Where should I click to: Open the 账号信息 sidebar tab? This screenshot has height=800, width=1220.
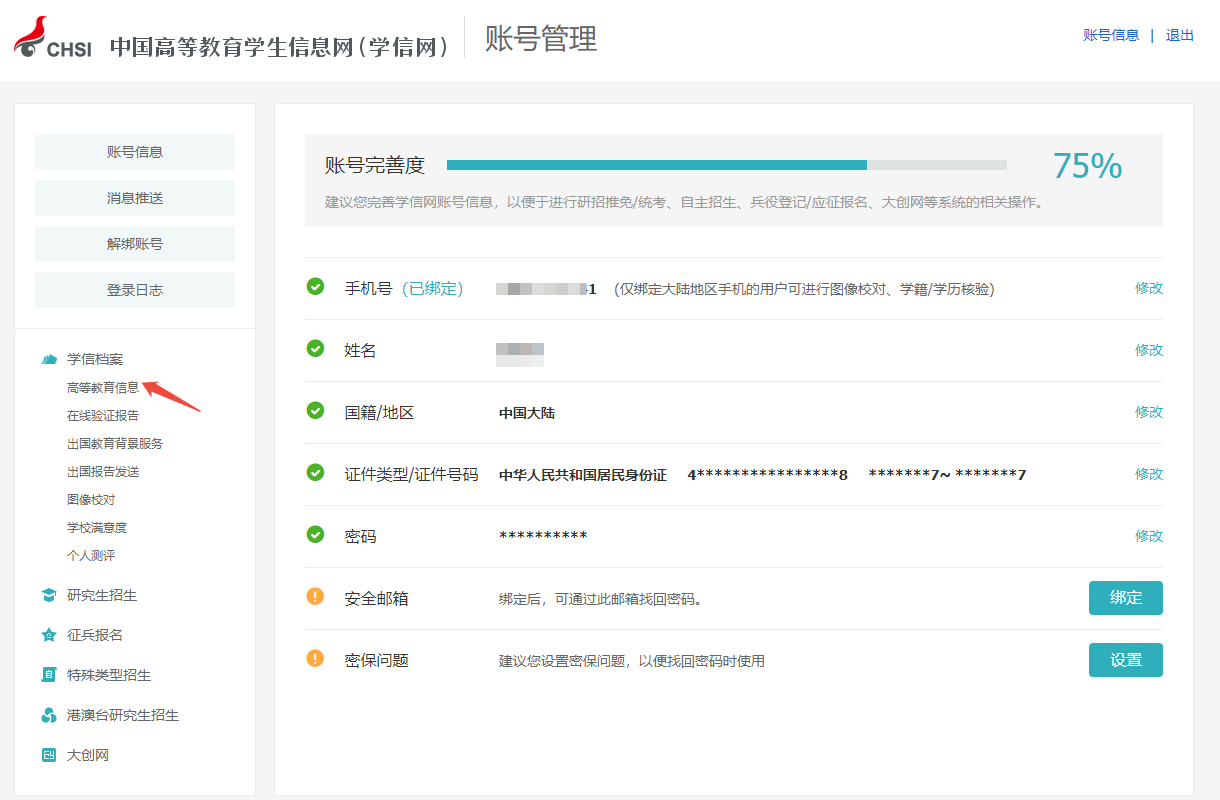135,152
